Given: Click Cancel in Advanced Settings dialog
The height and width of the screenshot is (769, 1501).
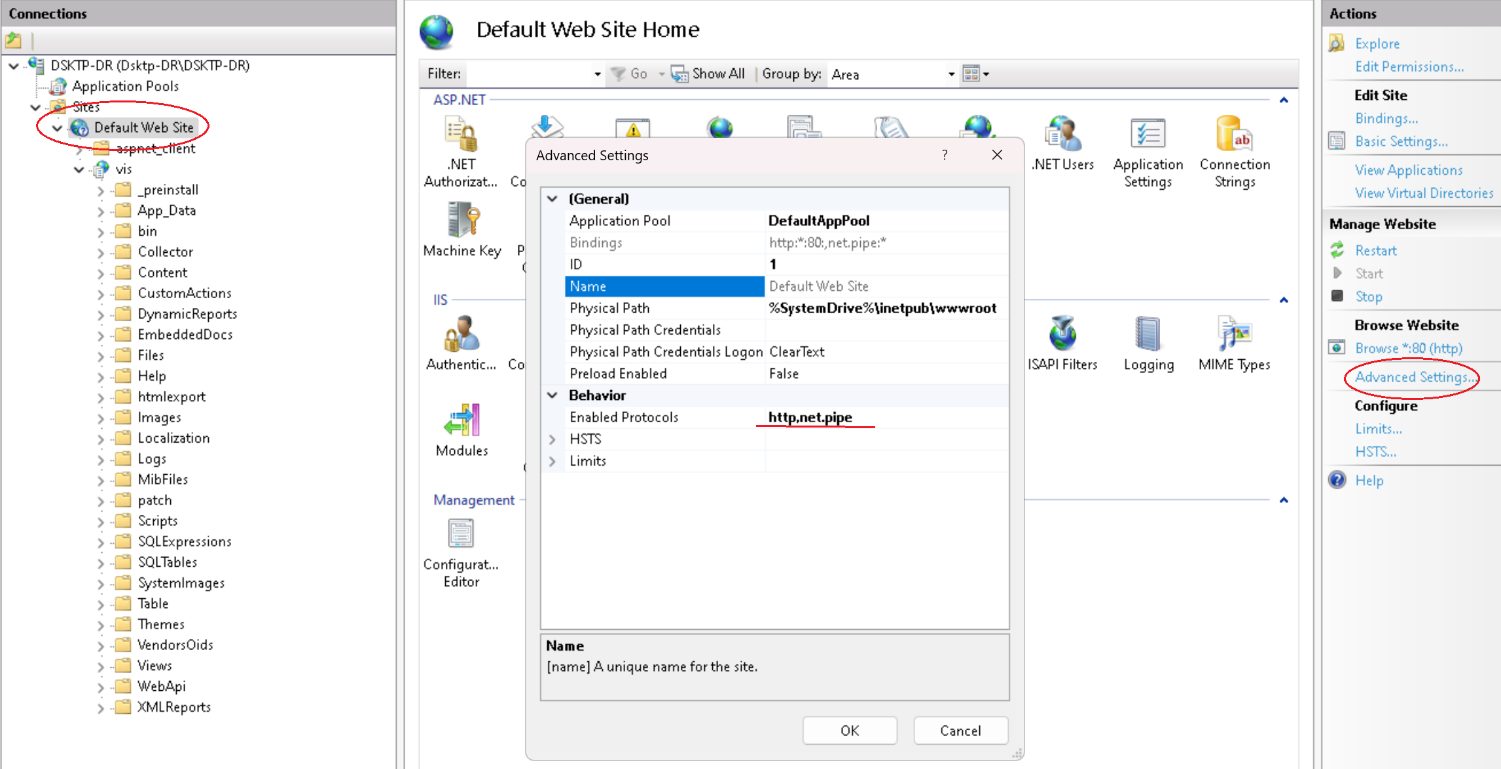Looking at the screenshot, I should pyautogui.click(x=960, y=731).
